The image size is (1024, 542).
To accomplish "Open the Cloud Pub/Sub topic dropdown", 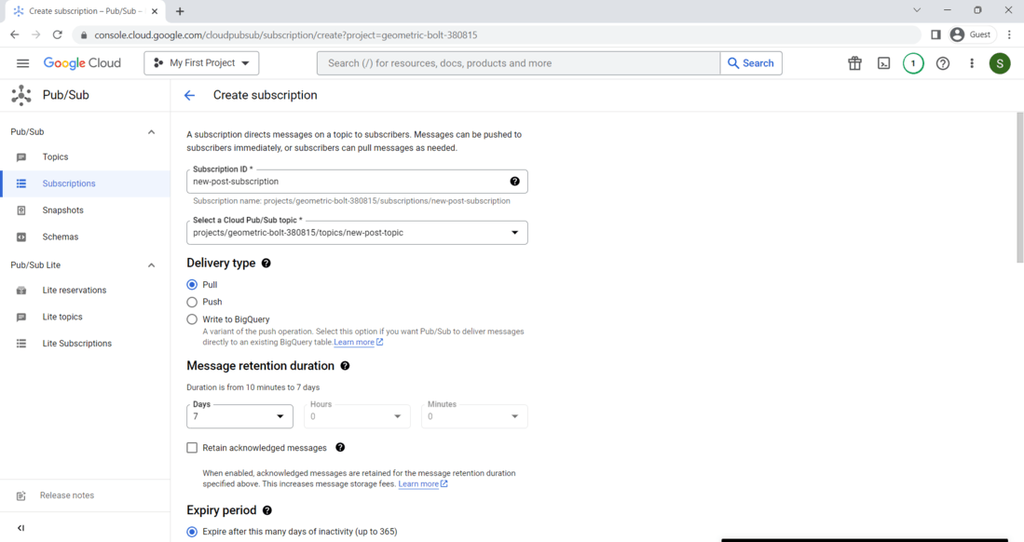I will (357, 232).
